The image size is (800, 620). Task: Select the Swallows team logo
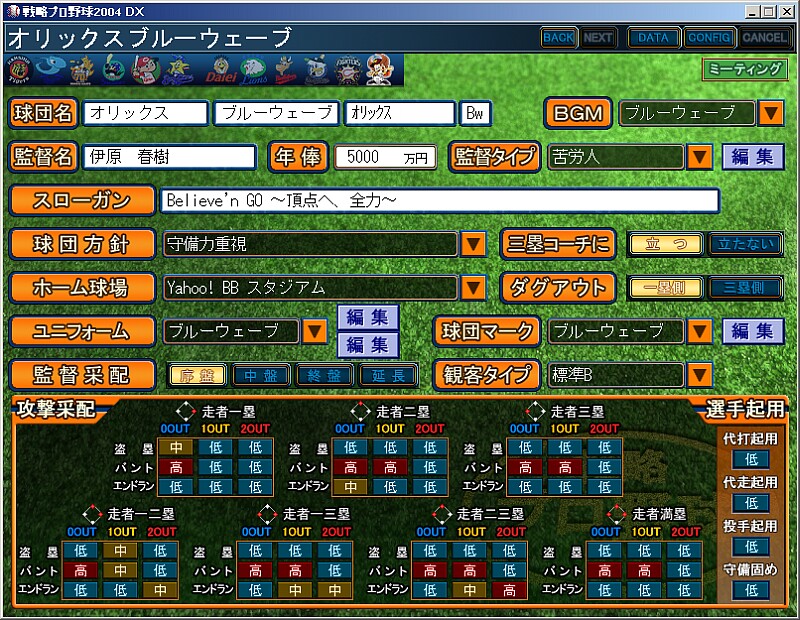113,70
